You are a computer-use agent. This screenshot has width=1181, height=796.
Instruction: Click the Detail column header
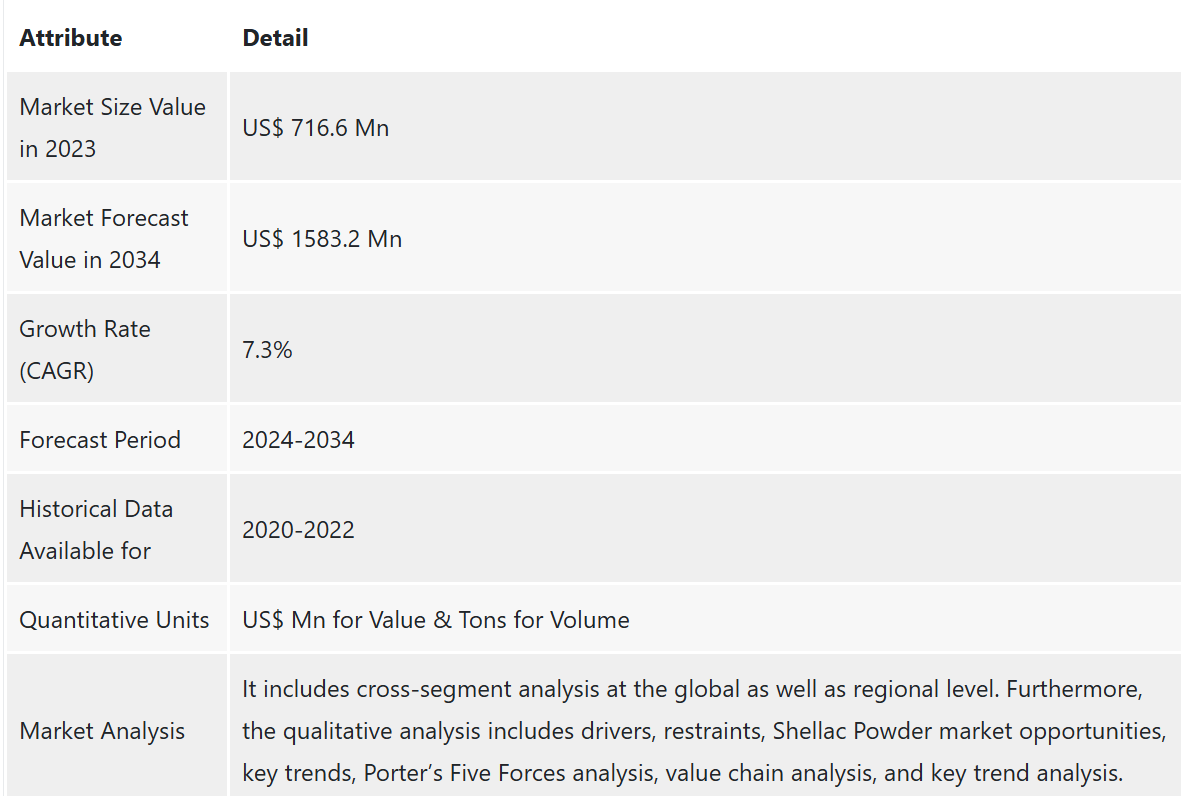coord(275,38)
